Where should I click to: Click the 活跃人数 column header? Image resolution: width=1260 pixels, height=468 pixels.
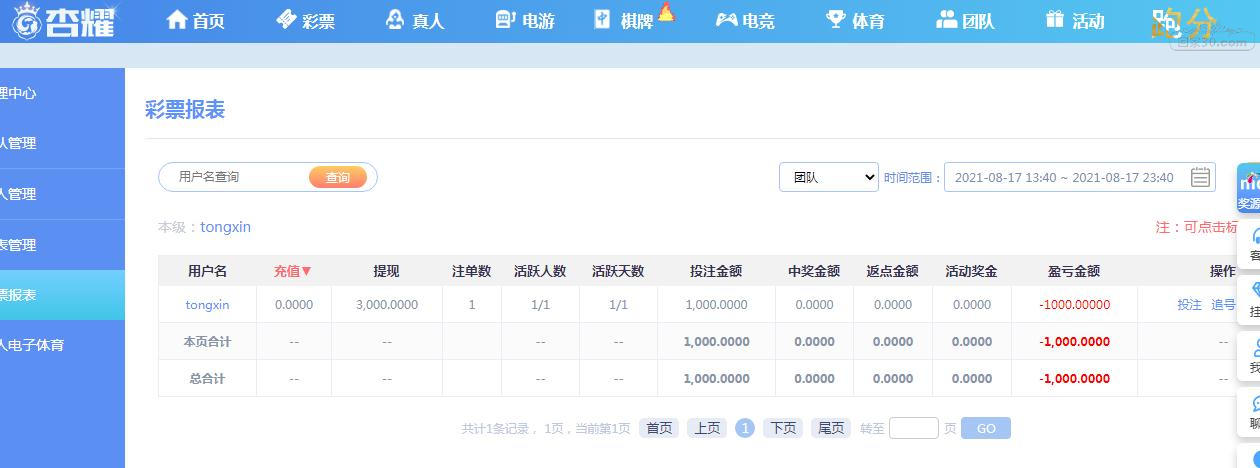(x=540, y=271)
